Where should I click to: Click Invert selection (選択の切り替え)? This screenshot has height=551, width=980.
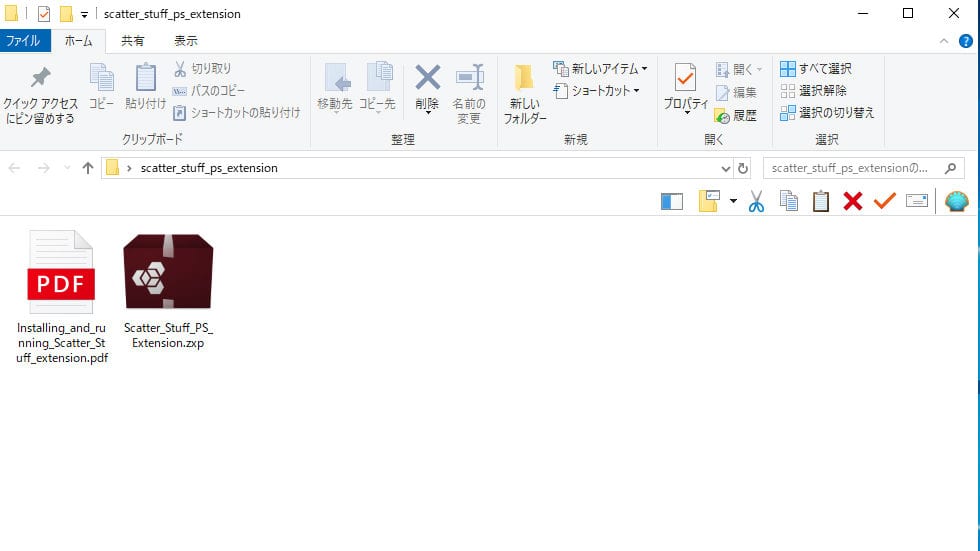828,112
